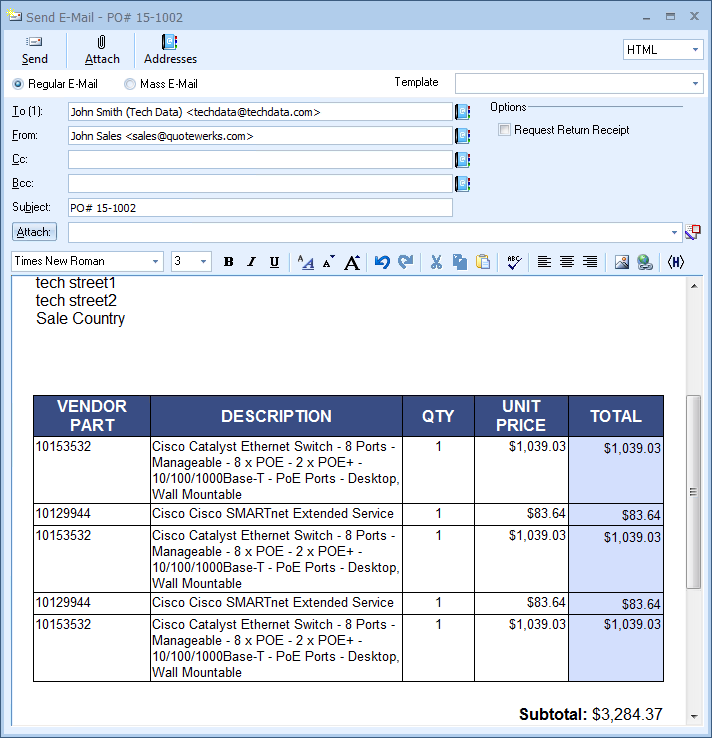
Task: Click the Undo arrow icon
Action: tap(382, 262)
